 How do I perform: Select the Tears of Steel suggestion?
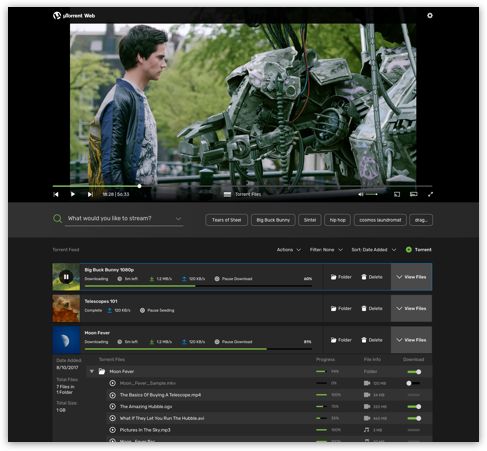[x=226, y=220]
